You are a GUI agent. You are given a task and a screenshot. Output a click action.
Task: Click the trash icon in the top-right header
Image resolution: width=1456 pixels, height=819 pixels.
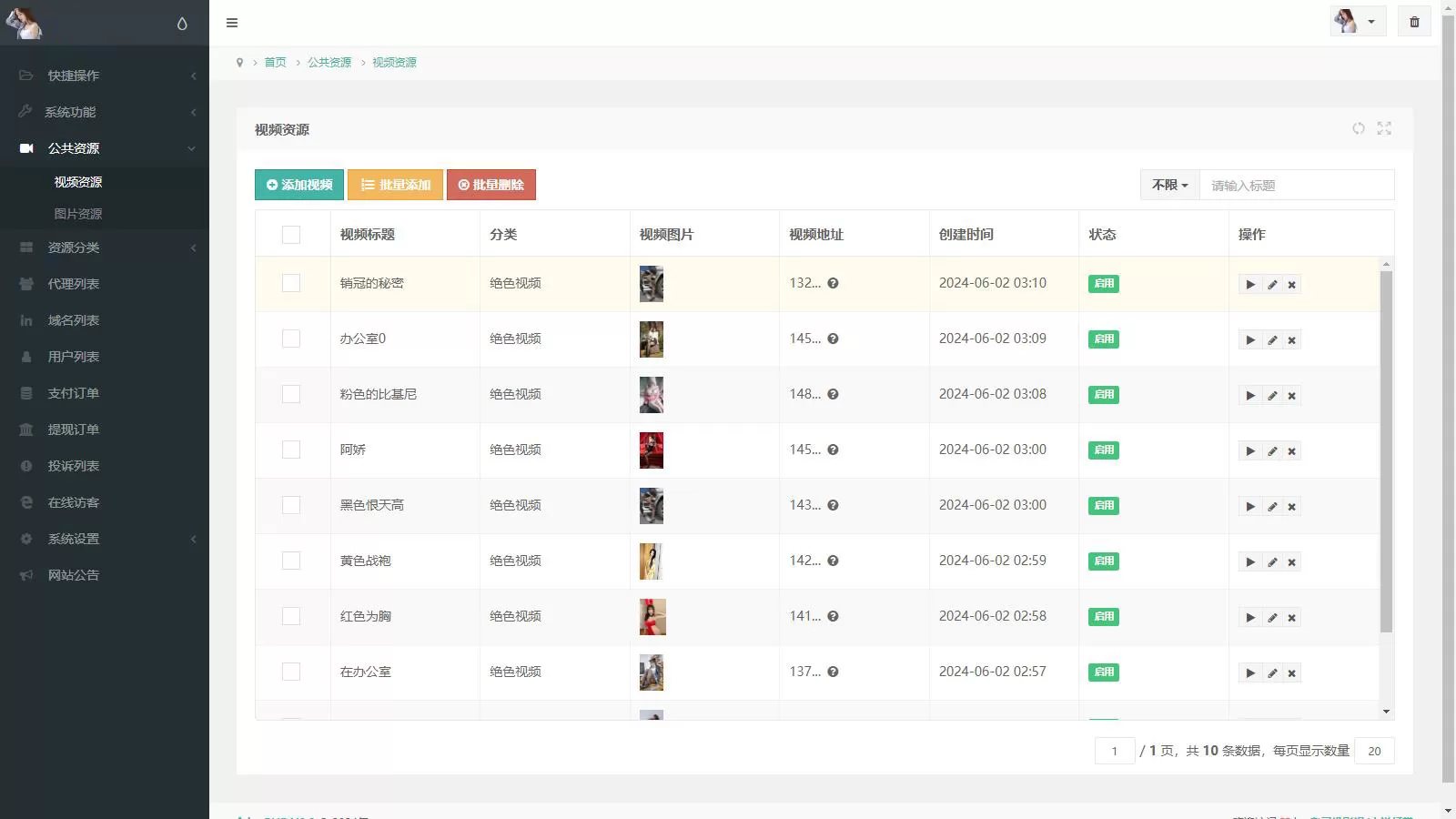tap(1413, 21)
